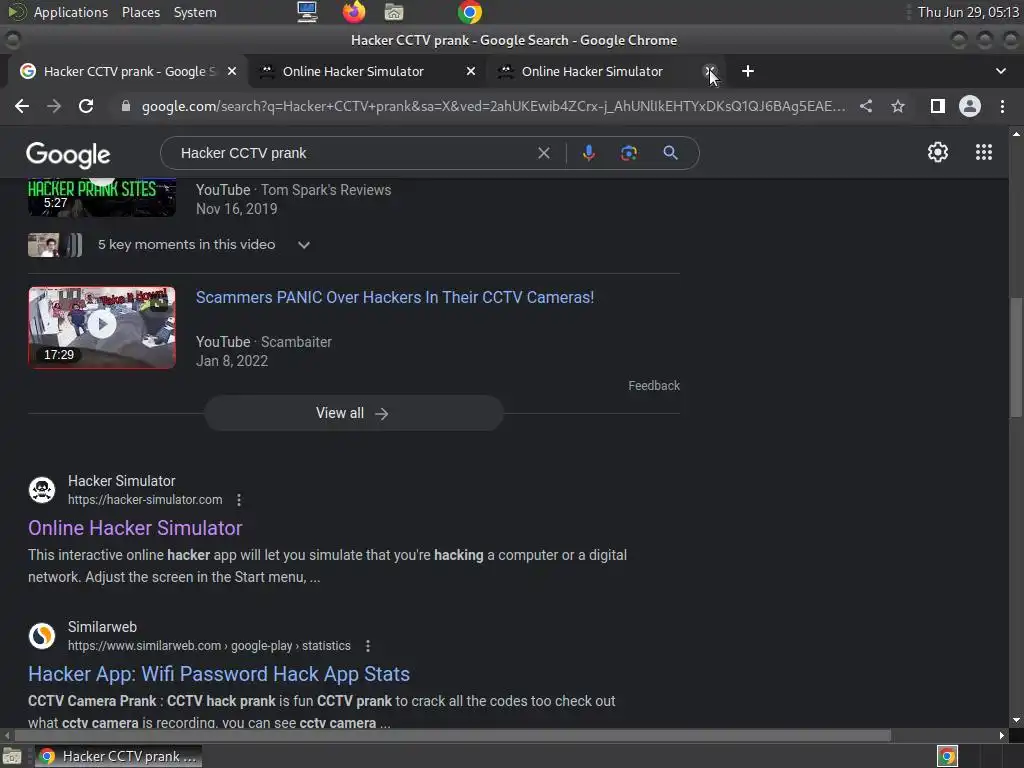Show desktop via bottom-left panel icon

click(12, 756)
